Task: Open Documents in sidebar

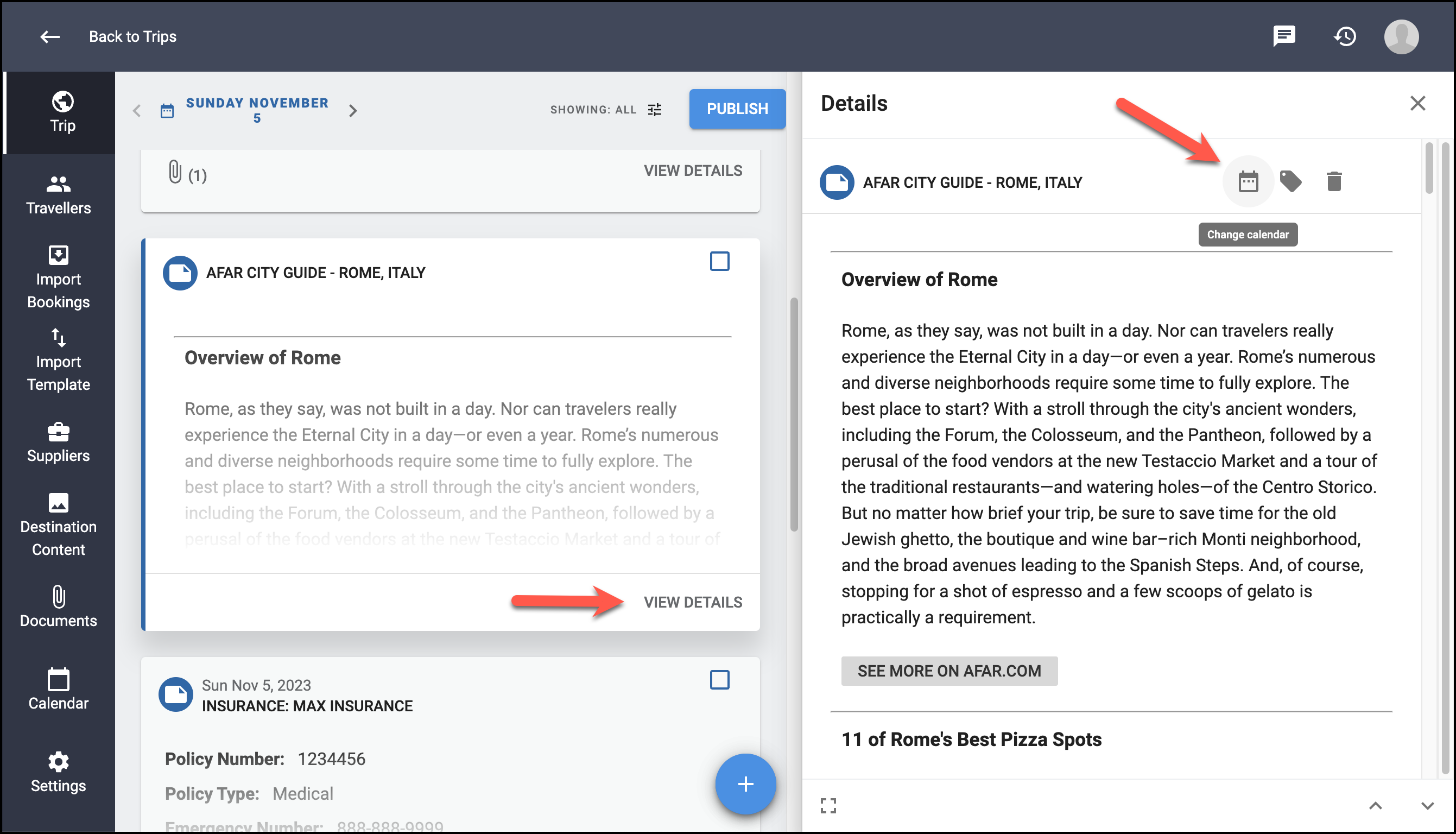Action: (59, 607)
